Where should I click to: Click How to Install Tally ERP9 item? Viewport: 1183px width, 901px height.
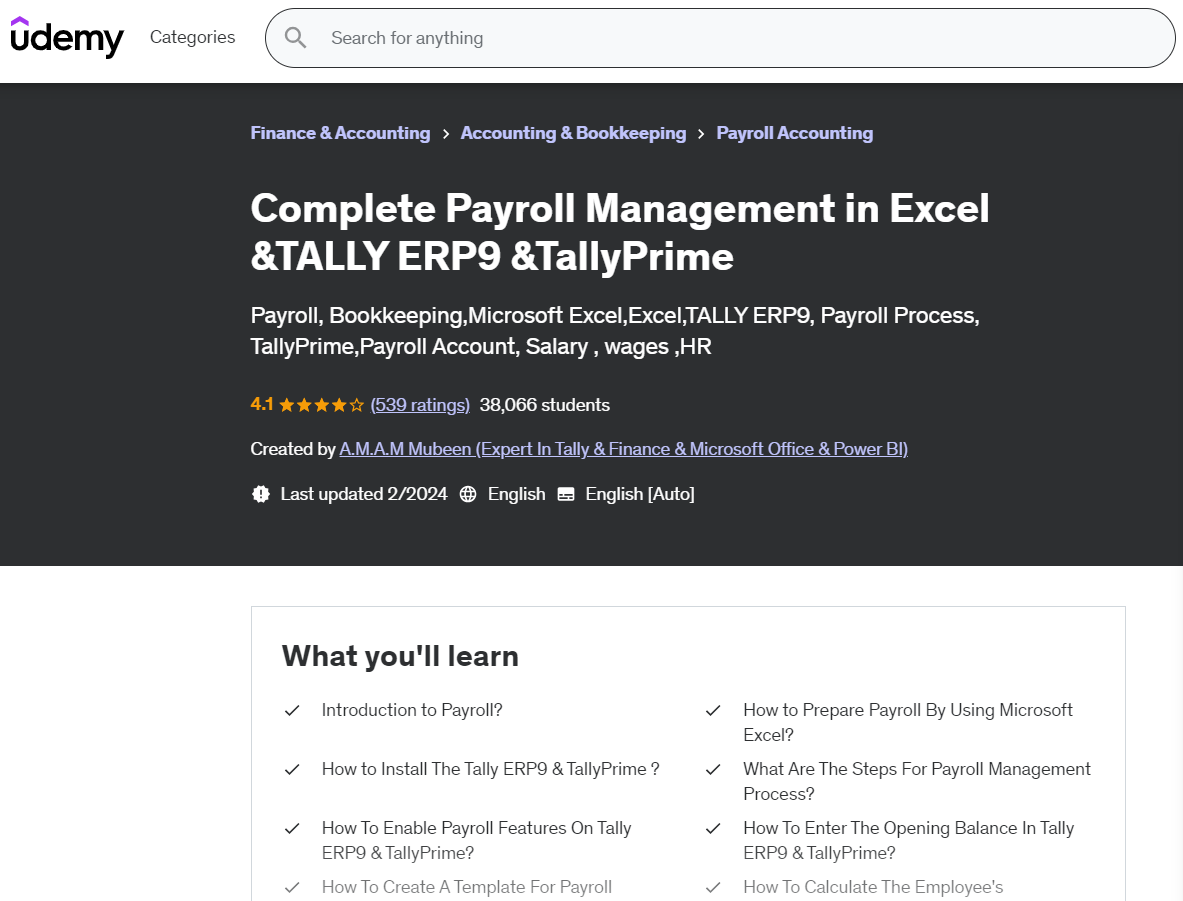pos(490,769)
